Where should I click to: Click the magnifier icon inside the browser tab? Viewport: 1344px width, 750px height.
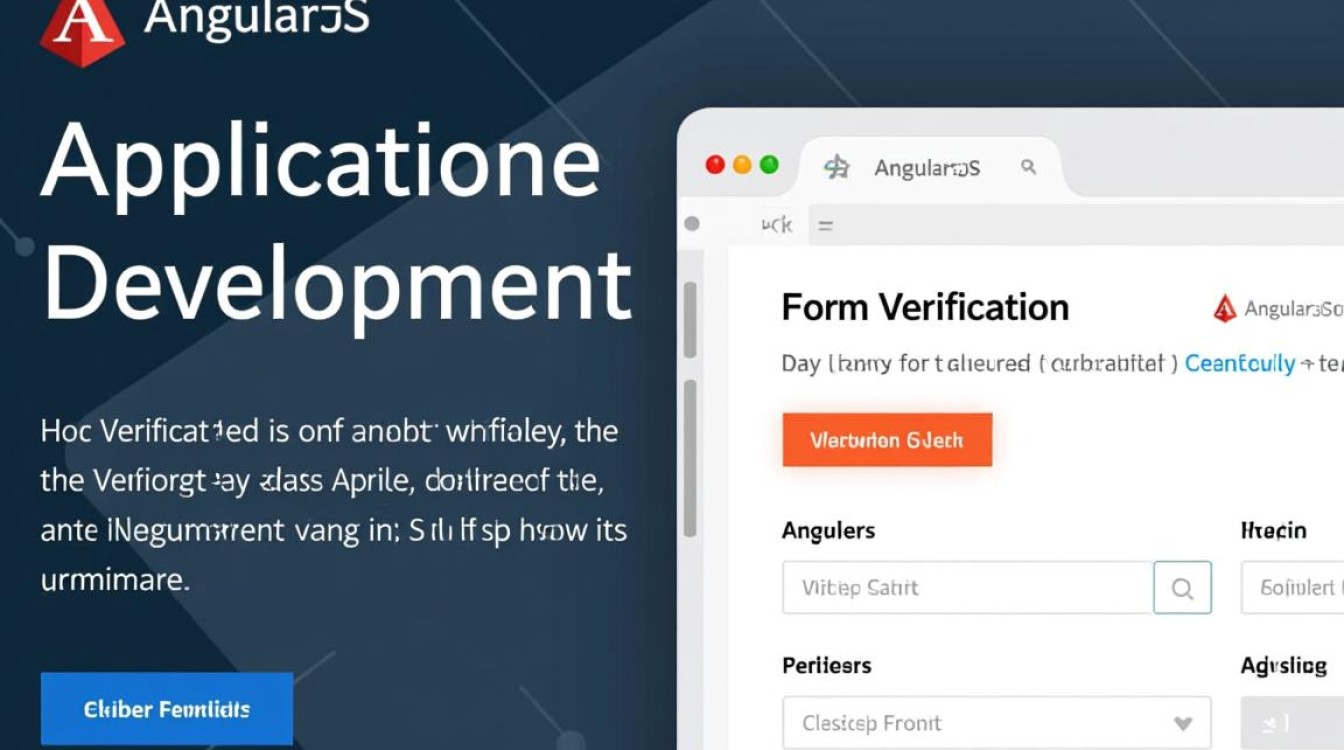(1029, 168)
